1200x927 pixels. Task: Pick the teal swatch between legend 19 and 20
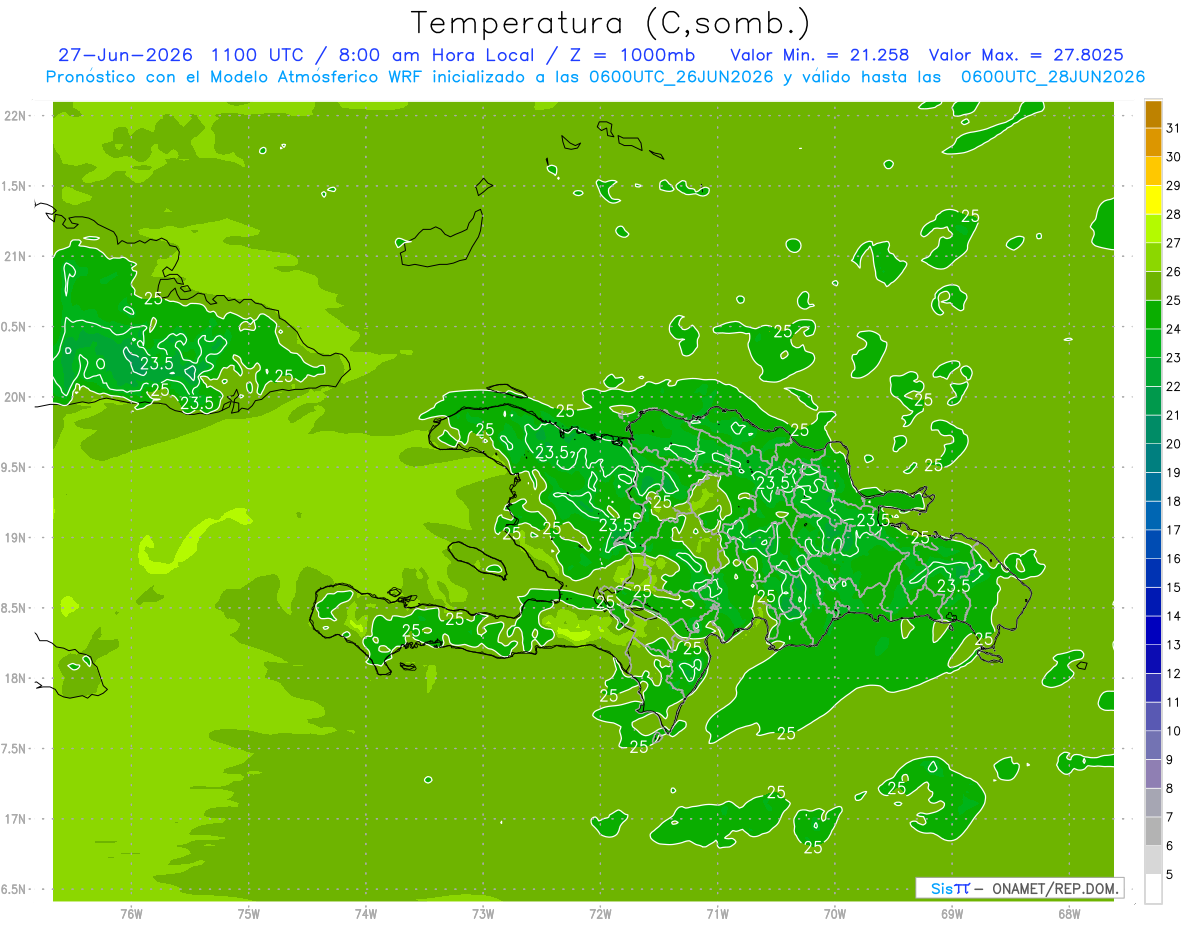(x=1153, y=458)
